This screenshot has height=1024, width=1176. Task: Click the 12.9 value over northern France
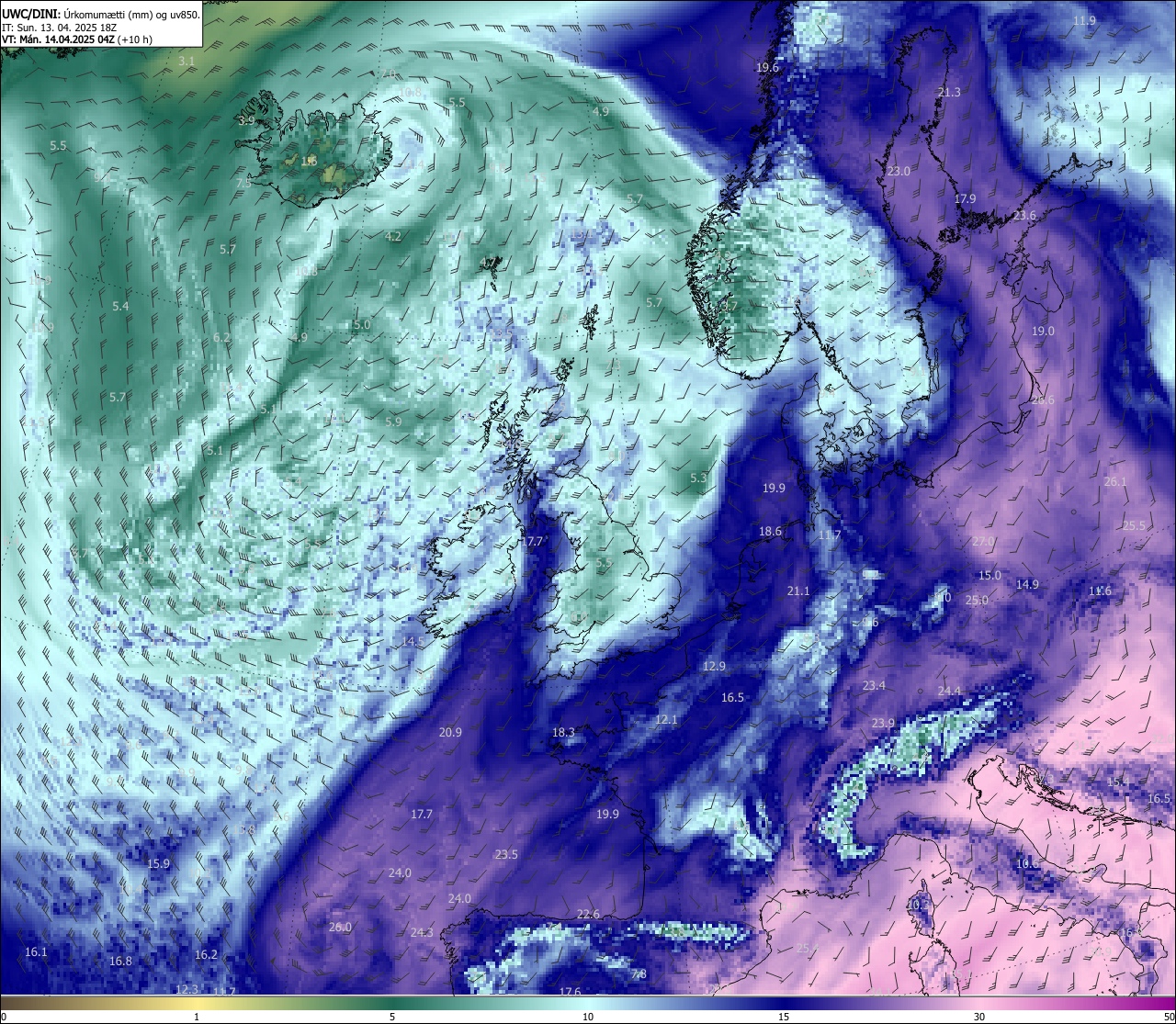714,667
